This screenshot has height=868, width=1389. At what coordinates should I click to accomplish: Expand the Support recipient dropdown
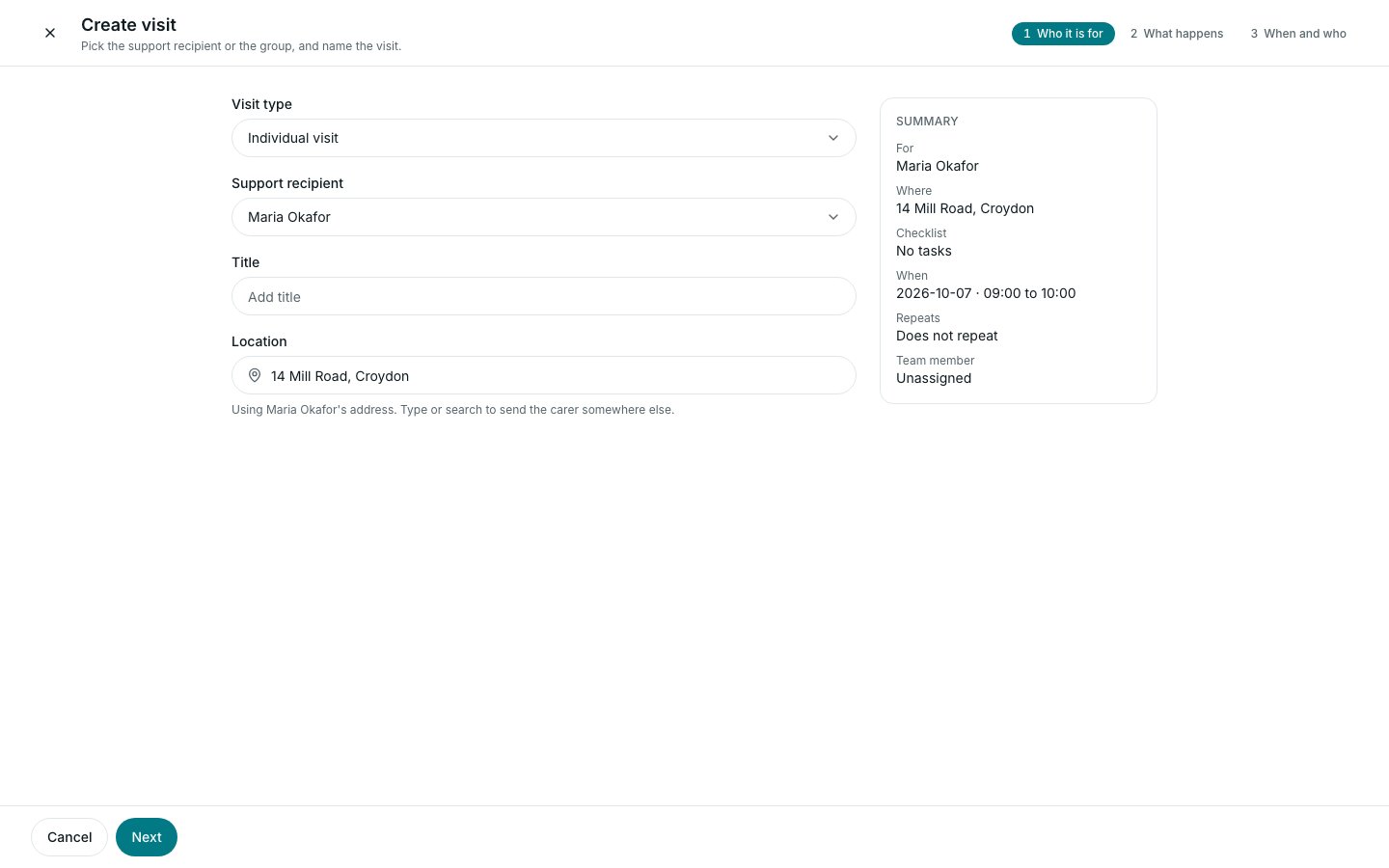(x=544, y=217)
